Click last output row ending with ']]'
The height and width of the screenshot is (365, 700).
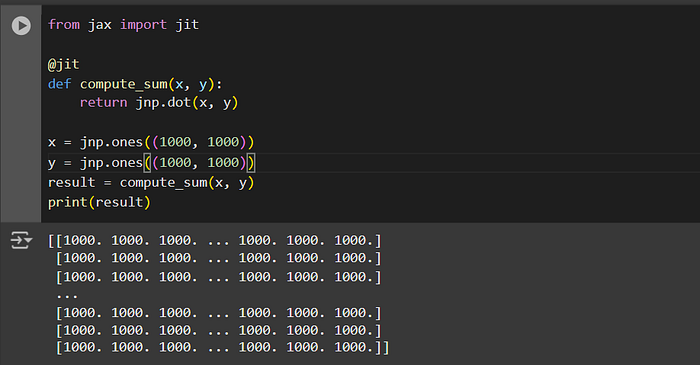tap(222, 347)
